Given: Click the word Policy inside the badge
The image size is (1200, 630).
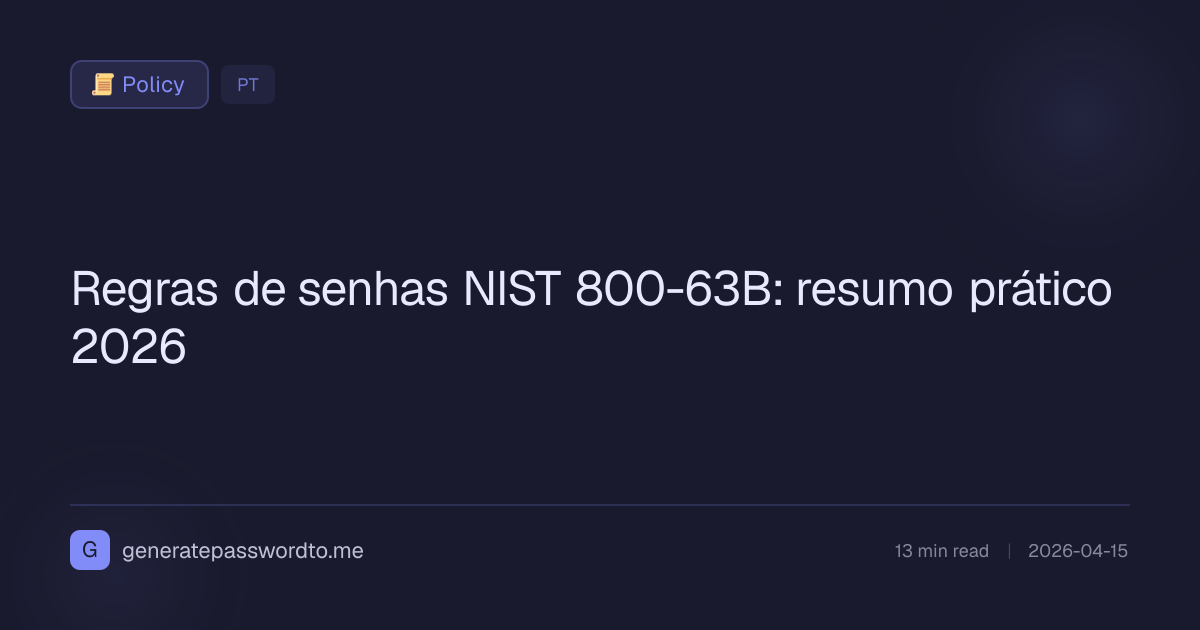Looking at the screenshot, I should 153,85.
